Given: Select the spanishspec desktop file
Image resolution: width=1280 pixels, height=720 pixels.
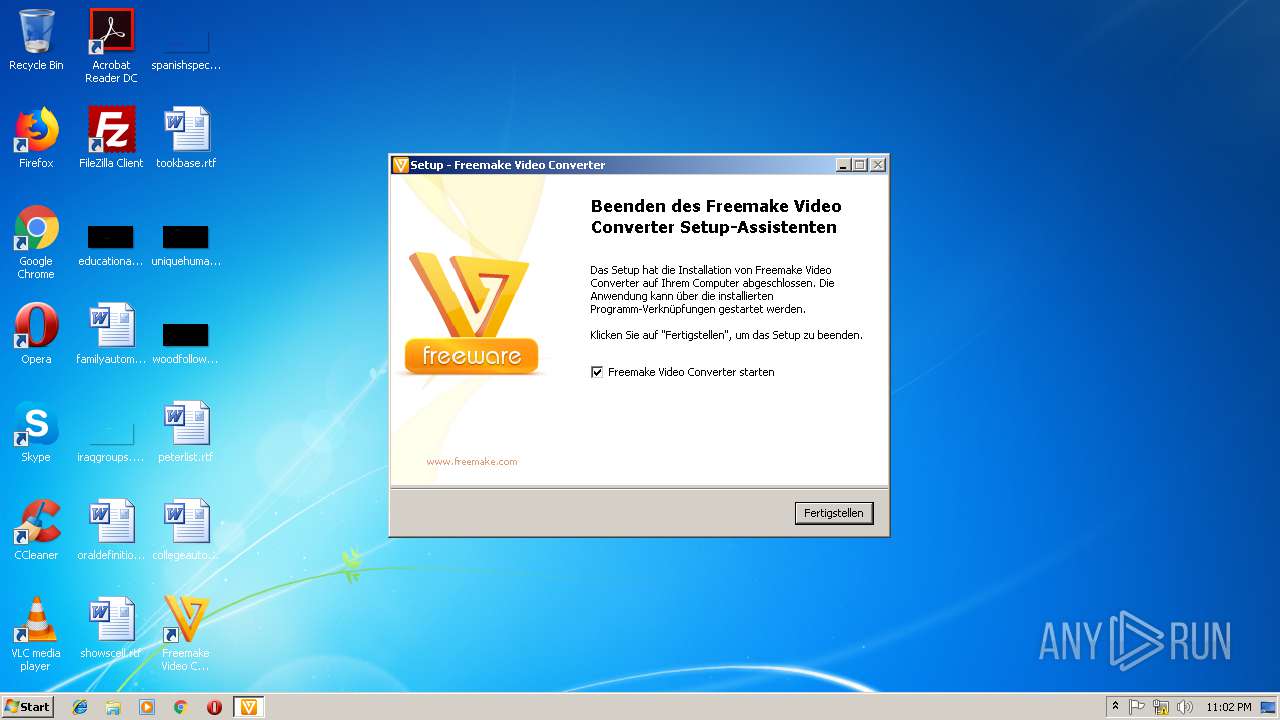Looking at the screenshot, I should click(186, 47).
